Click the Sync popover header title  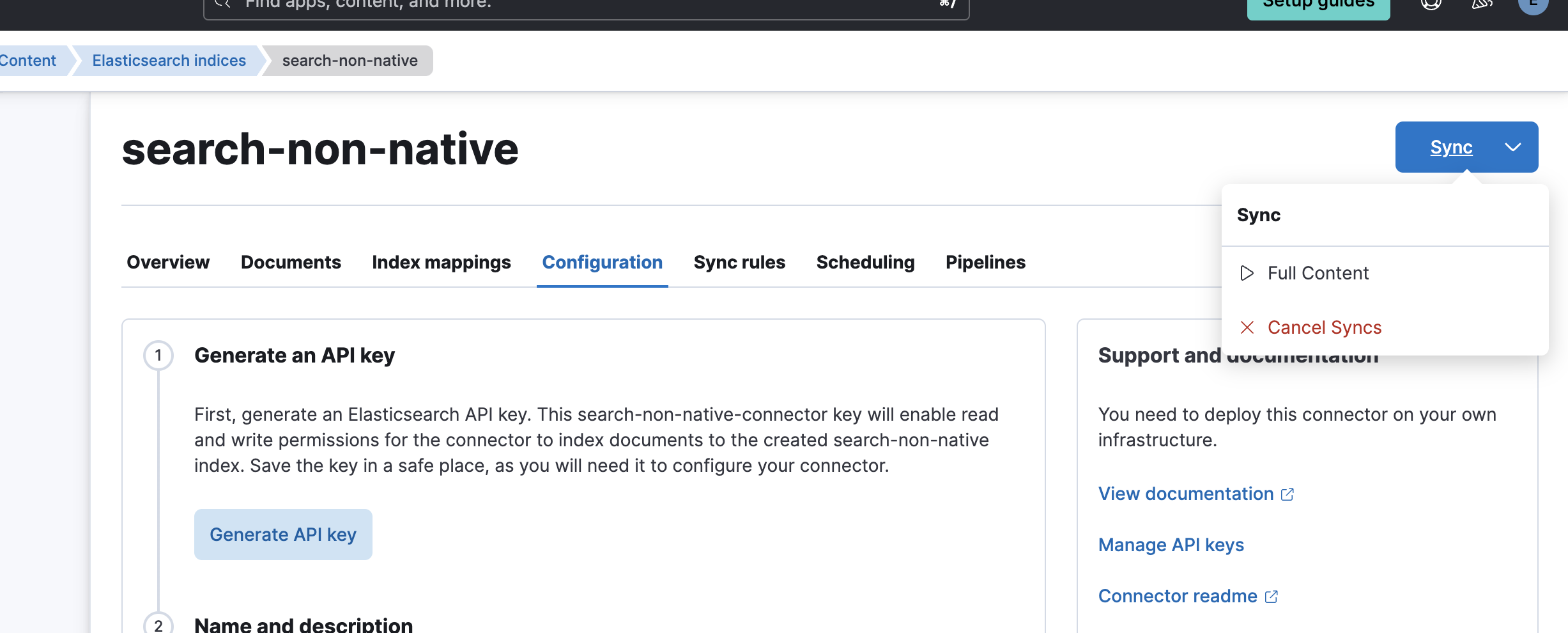click(1259, 215)
